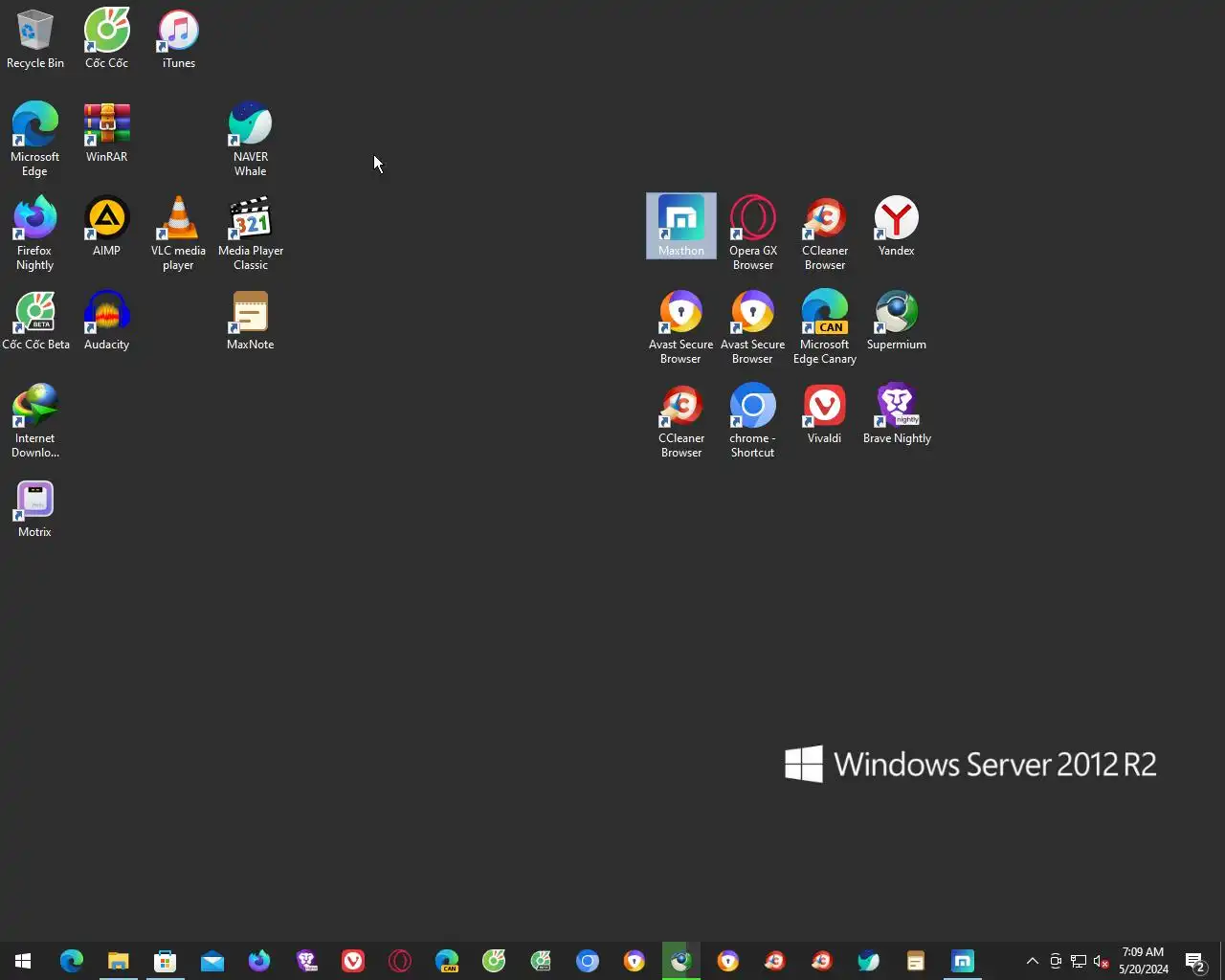The width and height of the screenshot is (1225, 980).
Task: Click the Cốc Cốc Beta desktop shortcut
Action: pyautogui.click(x=35, y=321)
